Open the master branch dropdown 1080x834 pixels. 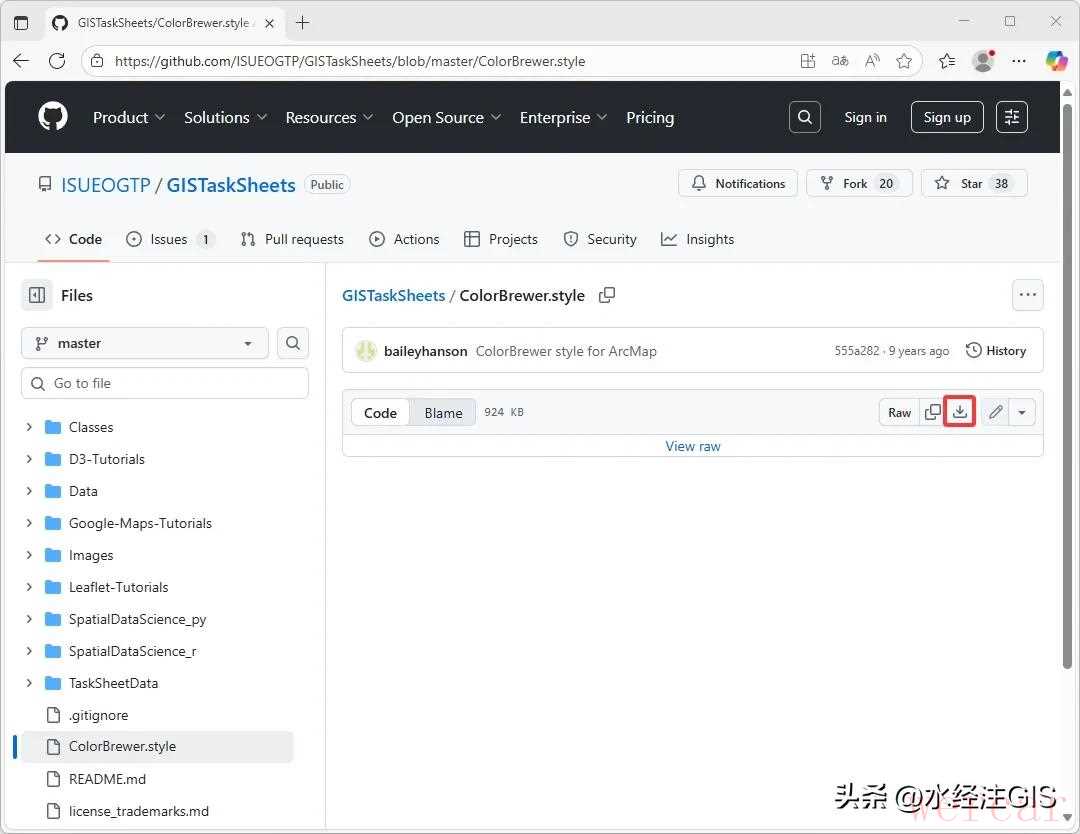click(145, 343)
